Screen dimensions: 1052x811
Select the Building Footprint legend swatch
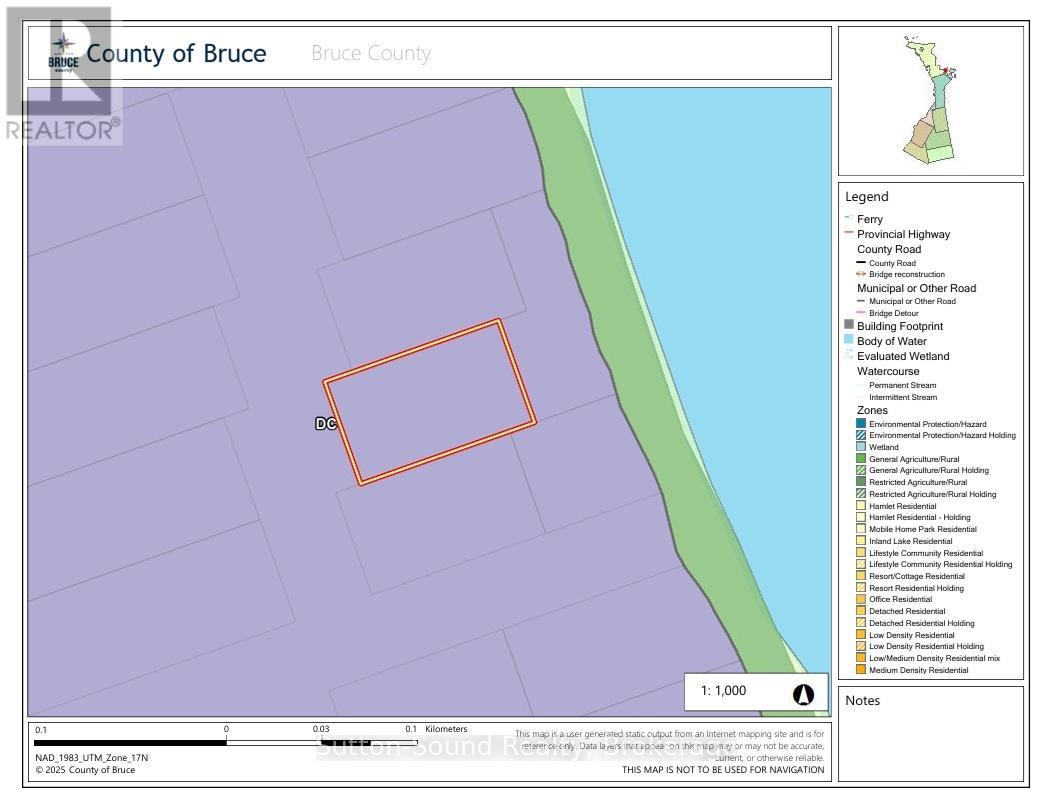pyautogui.click(x=849, y=326)
